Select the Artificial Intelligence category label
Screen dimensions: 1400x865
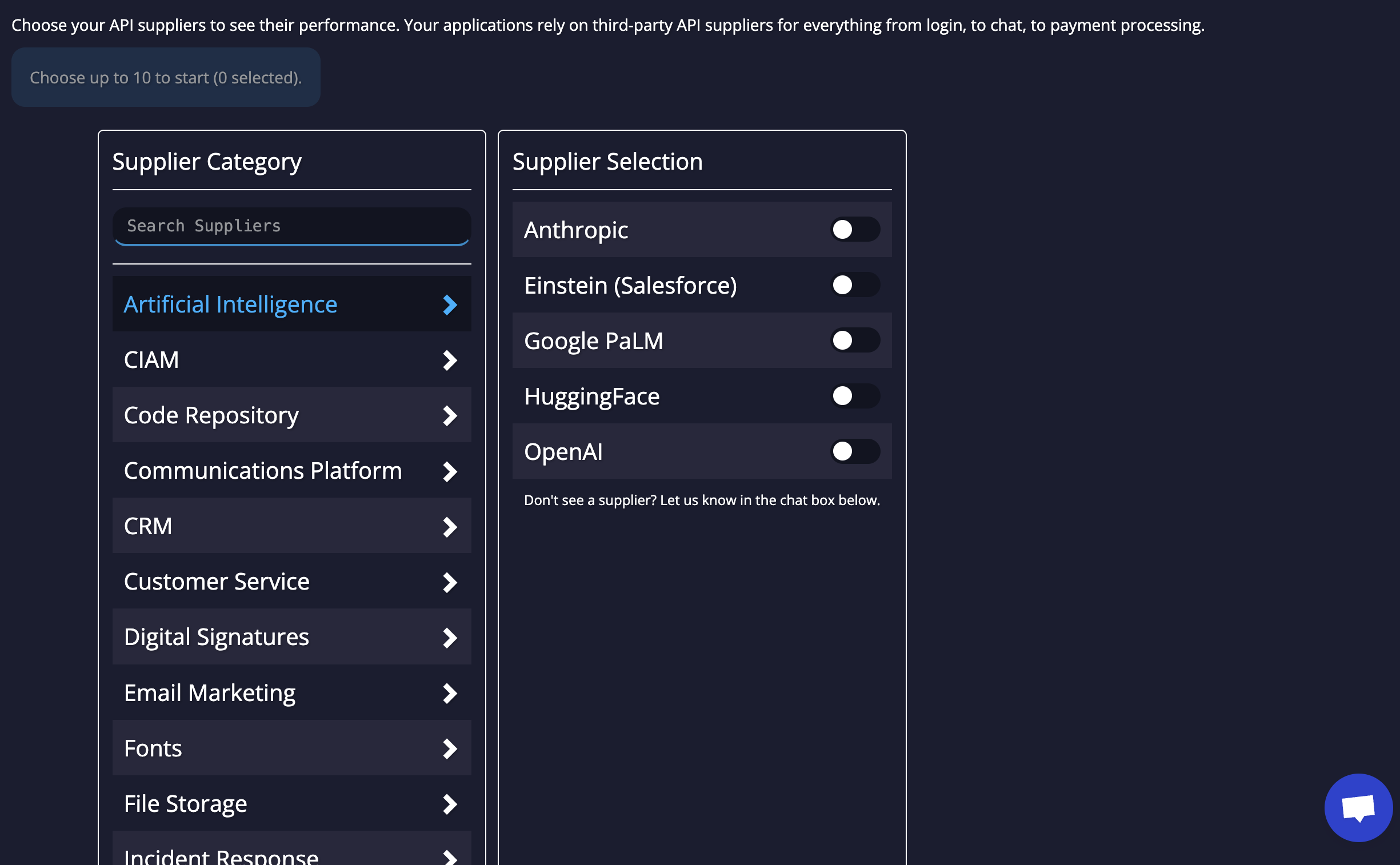pos(230,305)
